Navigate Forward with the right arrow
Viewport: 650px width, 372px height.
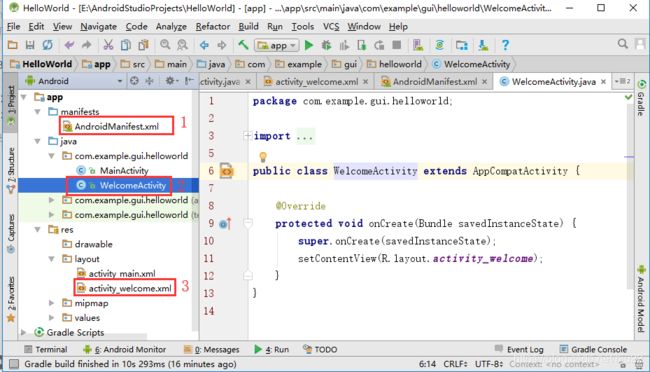222,45
